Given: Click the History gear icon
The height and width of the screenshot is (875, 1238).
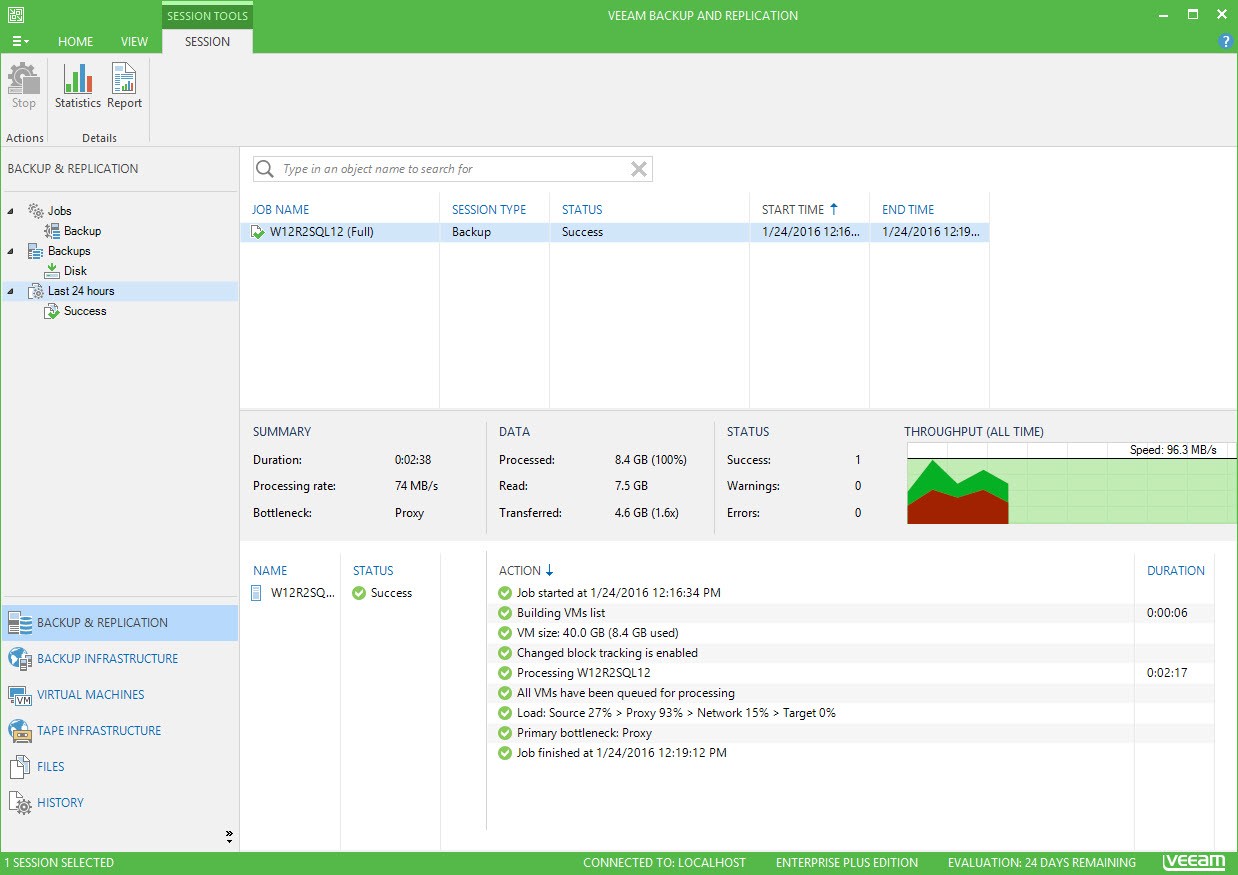Looking at the screenshot, I should pos(20,803).
